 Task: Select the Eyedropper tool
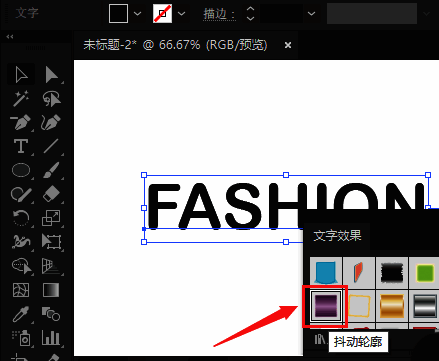point(21,314)
